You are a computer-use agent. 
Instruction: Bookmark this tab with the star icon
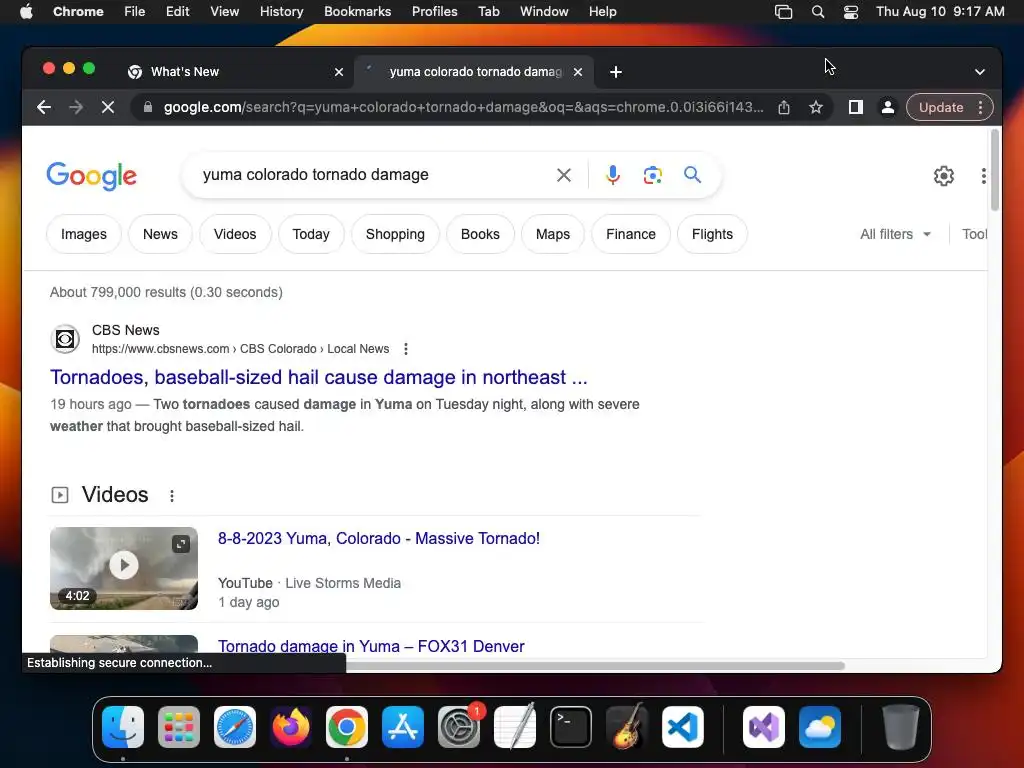coord(816,107)
